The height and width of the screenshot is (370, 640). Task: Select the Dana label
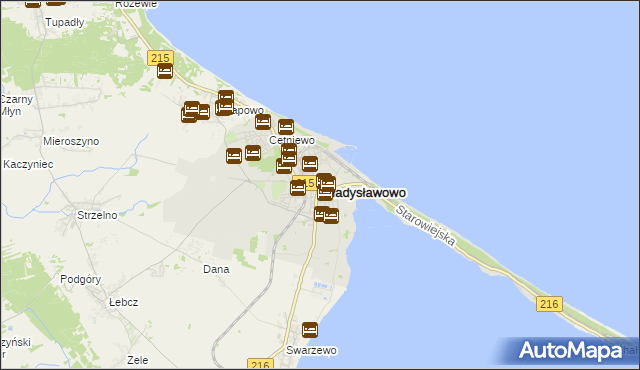tap(216, 269)
